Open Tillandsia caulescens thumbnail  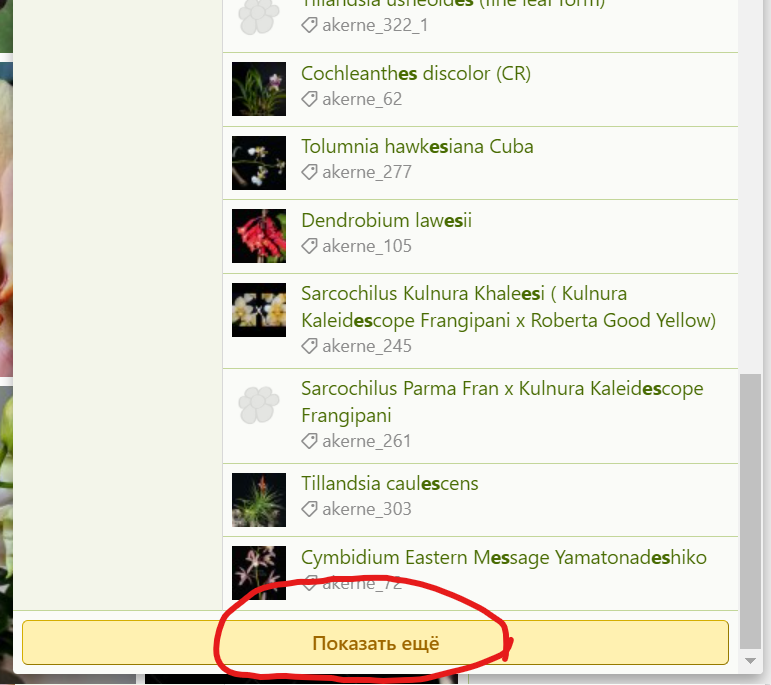tap(259, 500)
